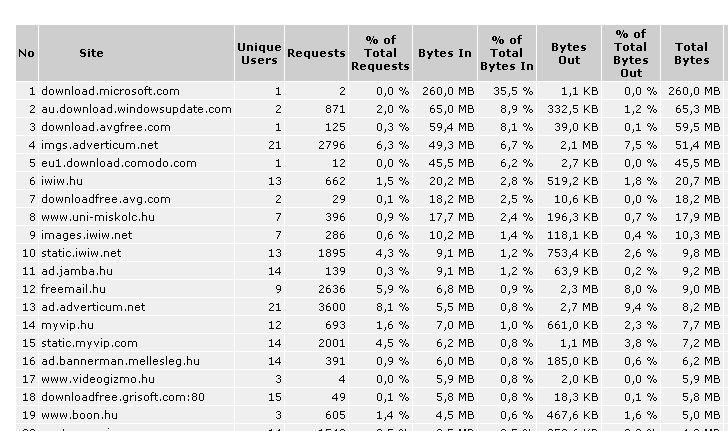Click au.download.windowsupdate.com site entry

click(136, 109)
